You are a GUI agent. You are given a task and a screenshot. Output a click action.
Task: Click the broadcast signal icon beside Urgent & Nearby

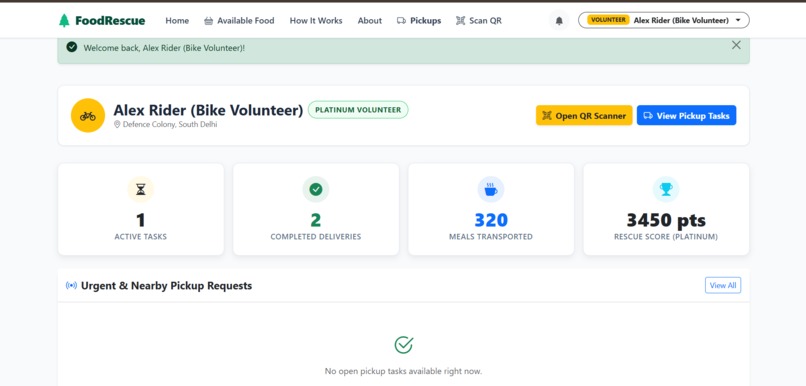click(71, 286)
